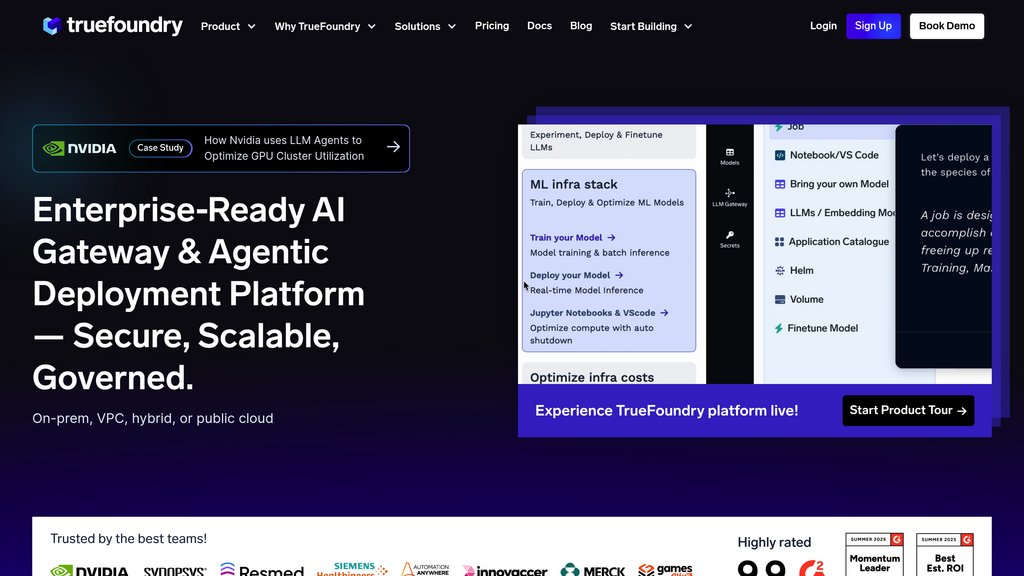Click the arrow next to Train your Model
Viewport: 1024px width, 576px height.
coord(611,238)
